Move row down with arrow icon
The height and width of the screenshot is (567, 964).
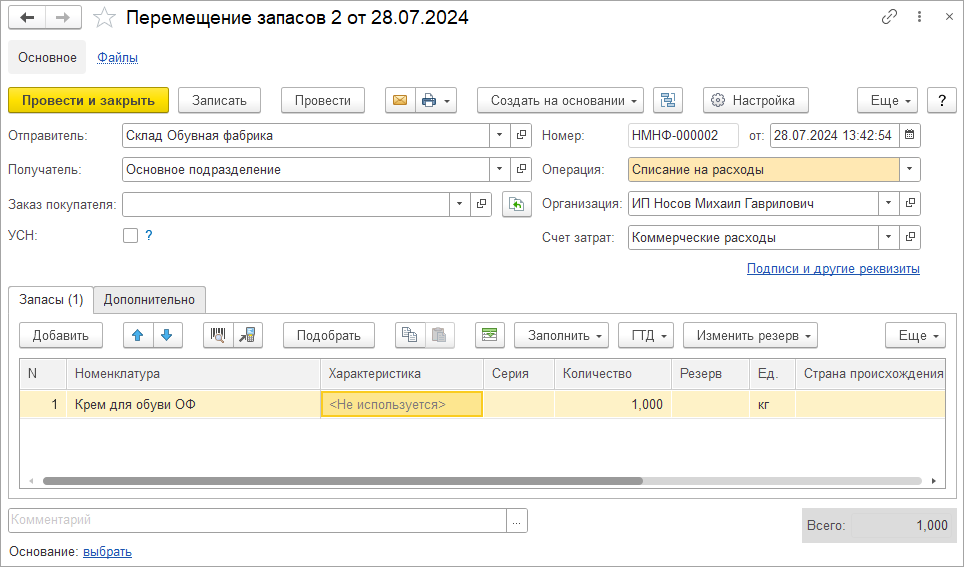166,335
